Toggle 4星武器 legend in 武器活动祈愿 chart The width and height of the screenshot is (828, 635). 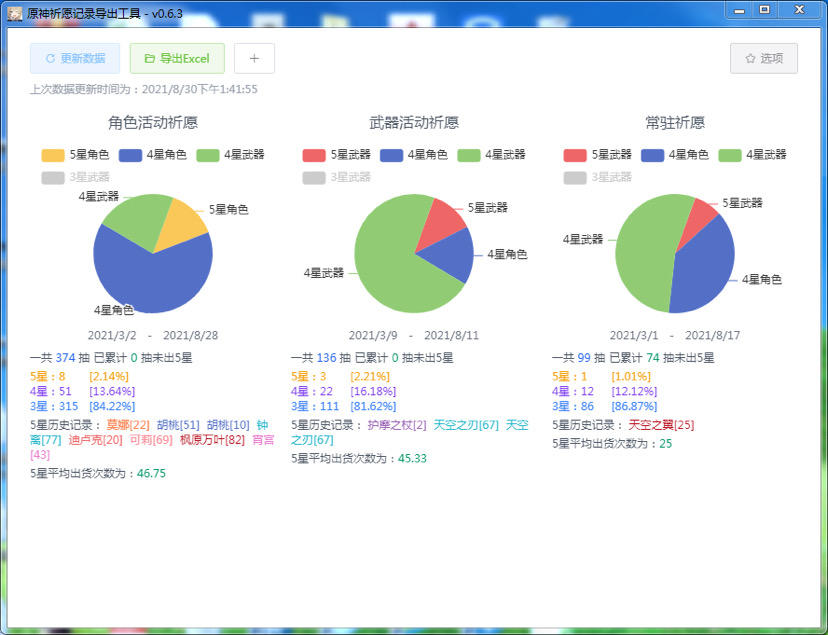[491, 155]
